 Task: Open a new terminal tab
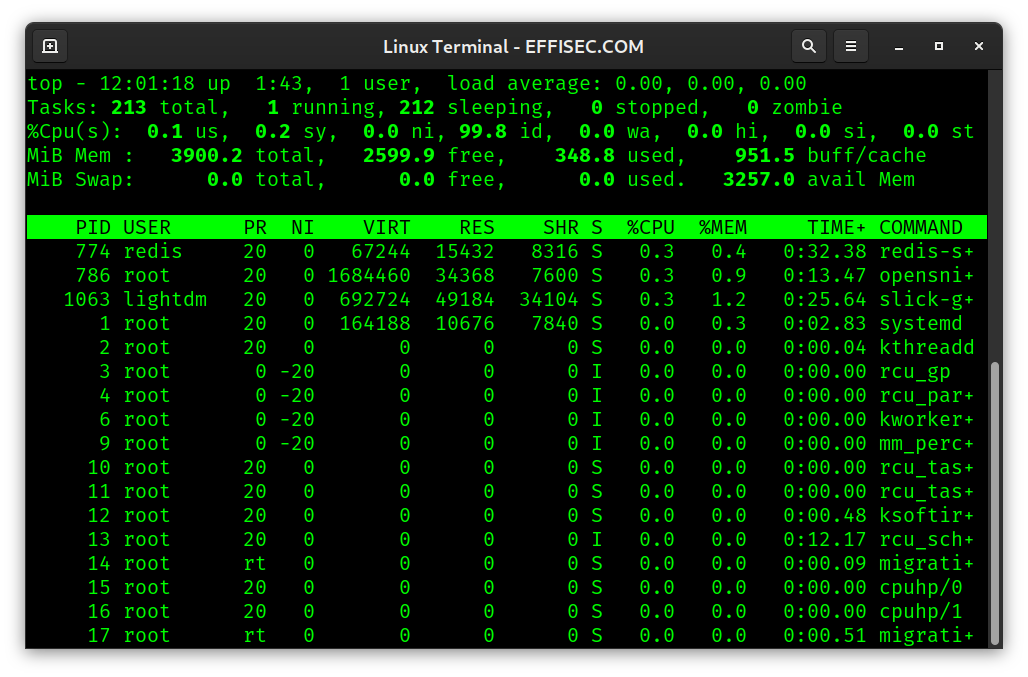click(49, 46)
